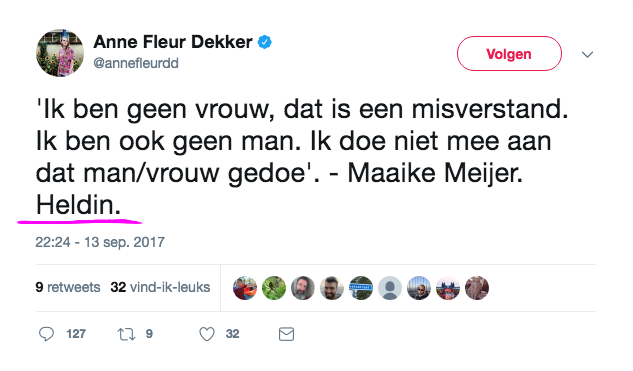Click the 127 replies count
Viewport: 633px width, 371px height.
76,334
